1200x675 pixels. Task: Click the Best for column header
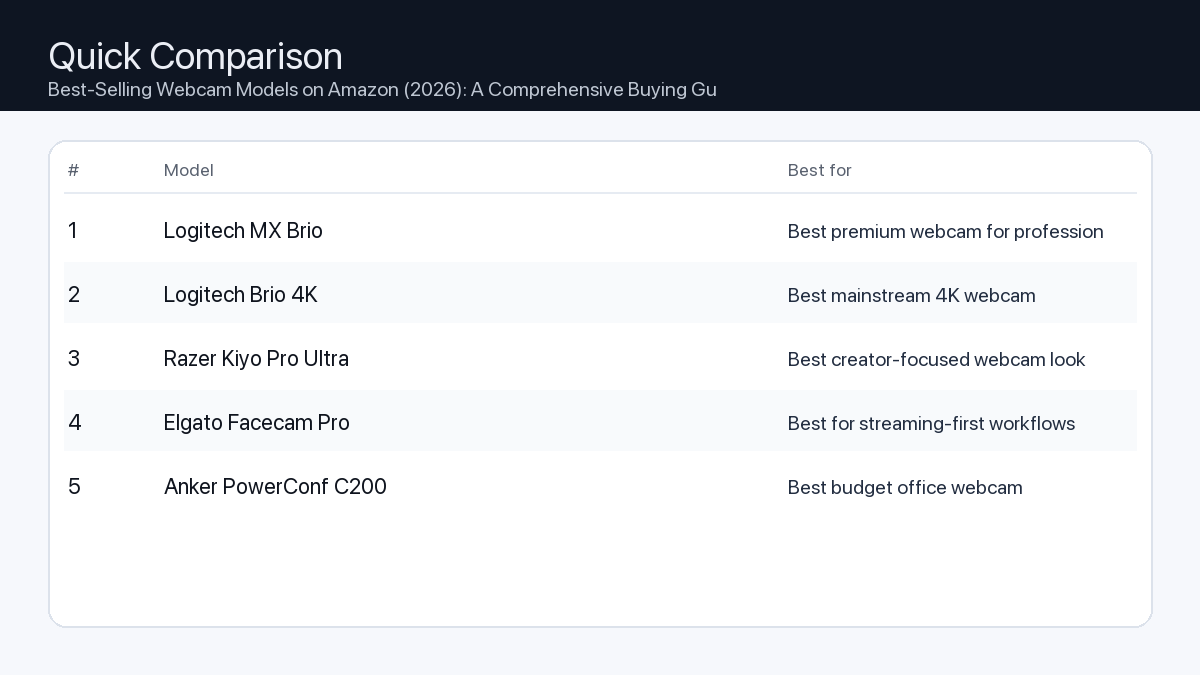coord(819,170)
